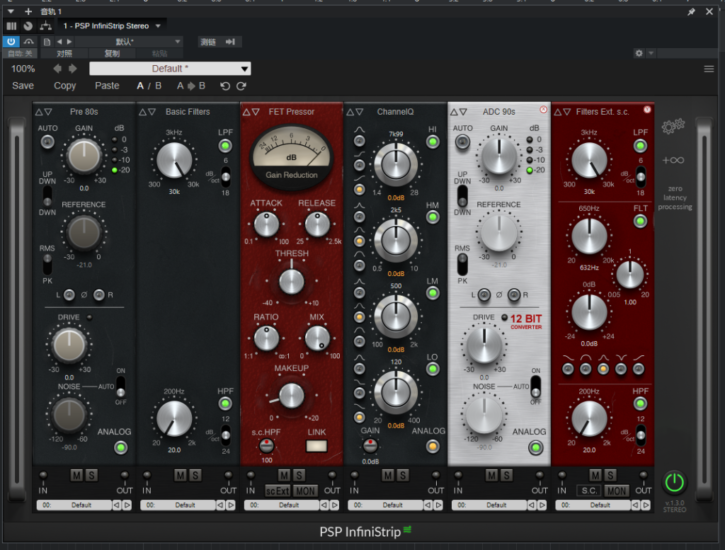725x550 pixels.
Task: Click the redo arrow icon in preset bar
Action: (240, 86)
